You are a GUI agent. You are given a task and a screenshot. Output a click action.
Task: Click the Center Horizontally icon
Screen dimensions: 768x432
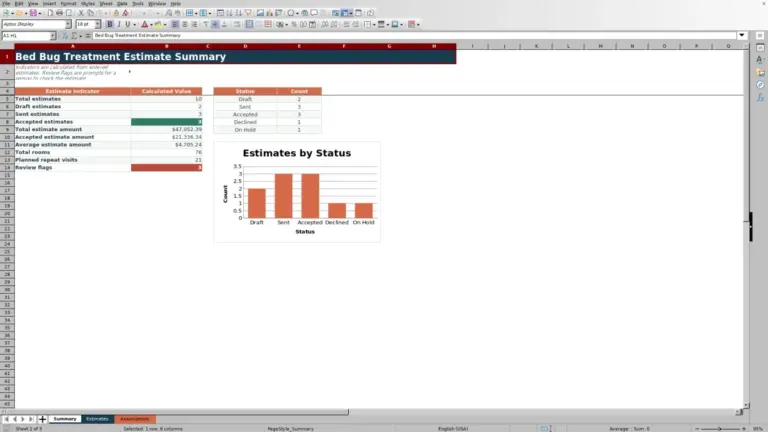coord(185,24)
